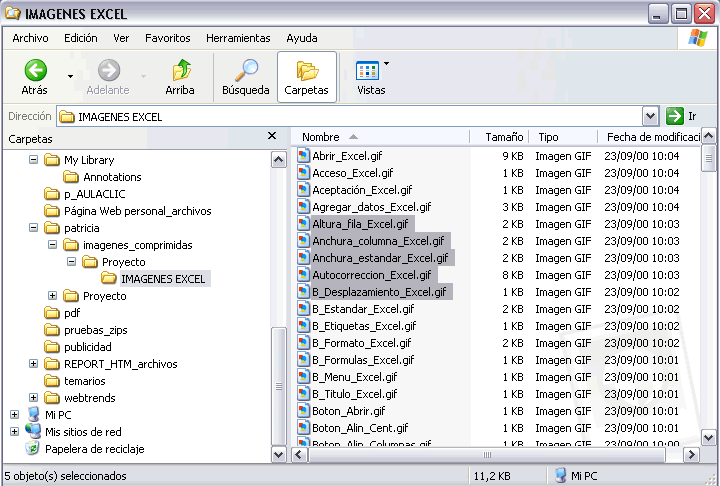The width and height of the screenshot is (720, 486).
Task: Collapse the patricia folder node
Action: point(33,228)
